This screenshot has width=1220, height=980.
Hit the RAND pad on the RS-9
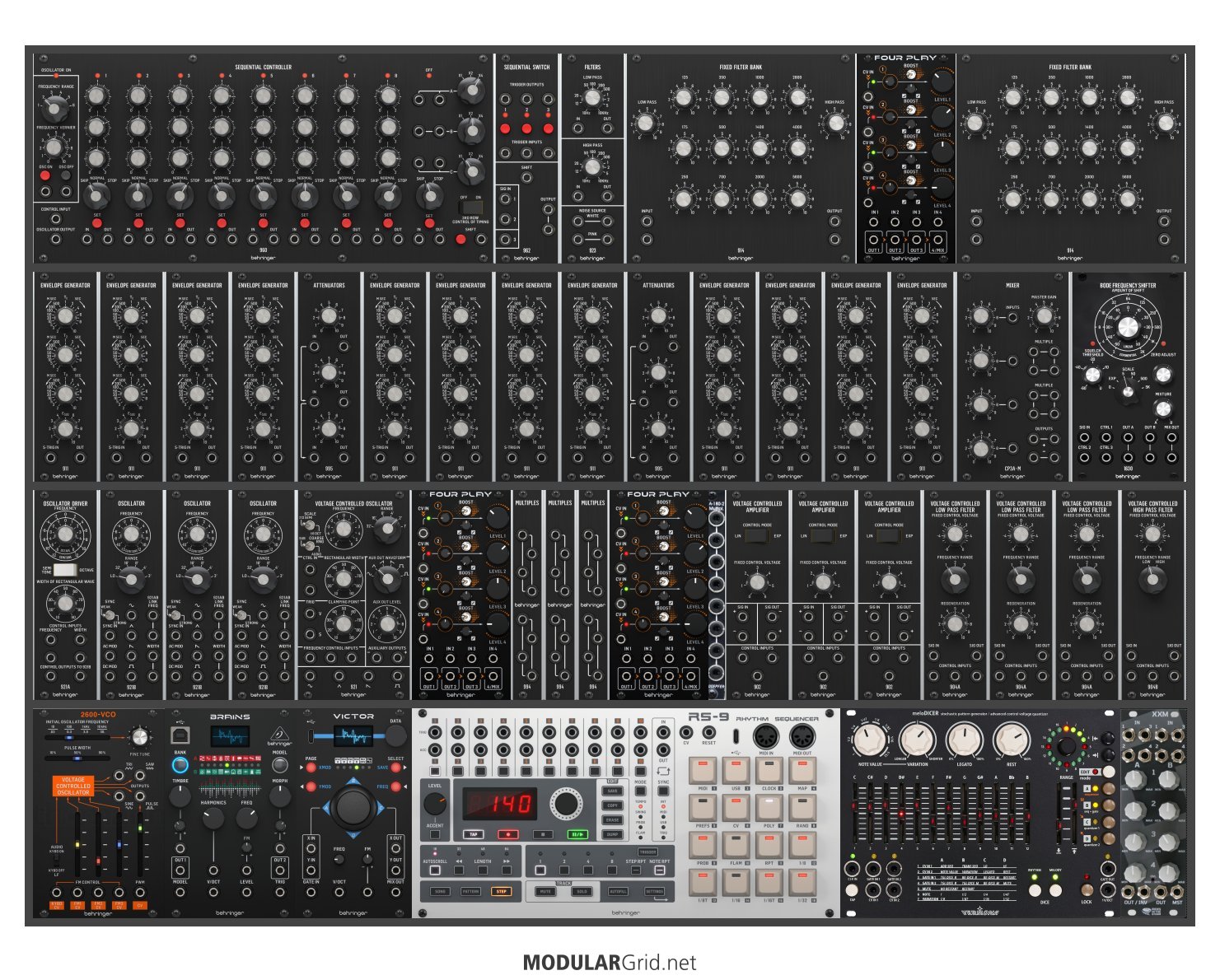(802, 808)
